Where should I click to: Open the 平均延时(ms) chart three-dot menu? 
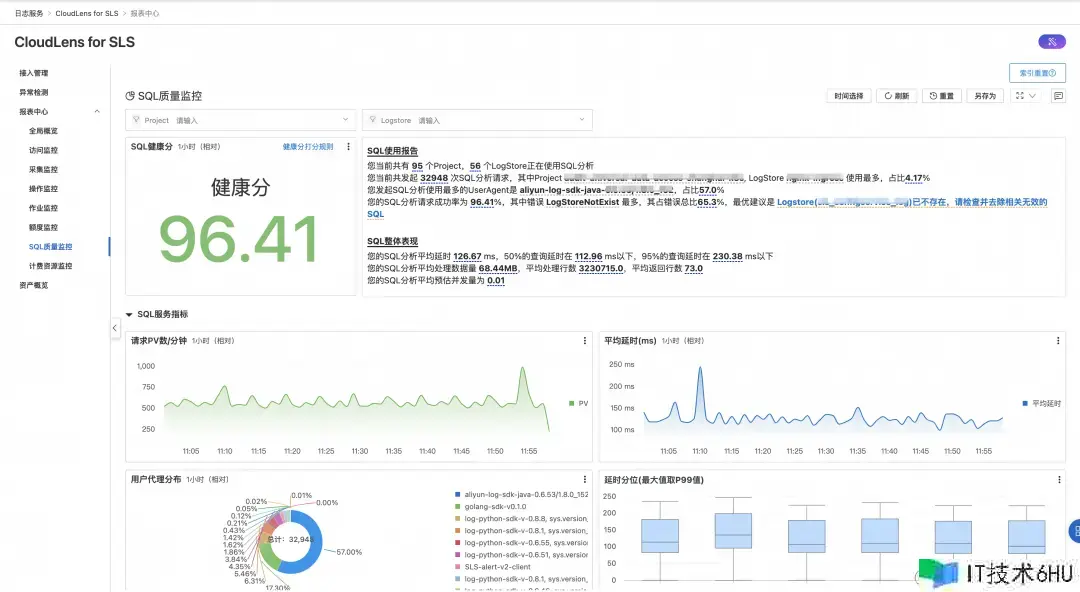click(x=1058, y=341)
